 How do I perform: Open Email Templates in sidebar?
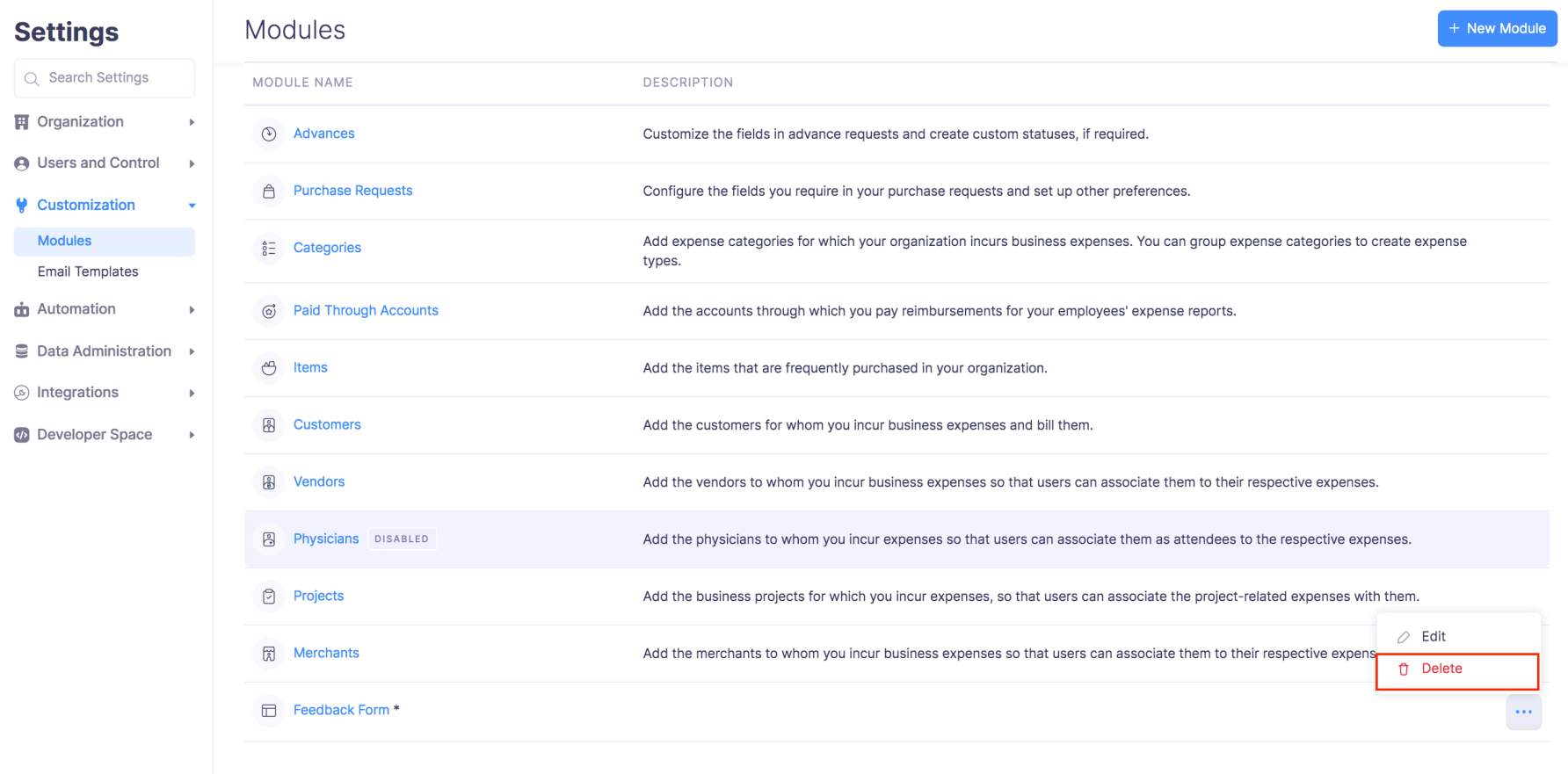pos(88,271)
